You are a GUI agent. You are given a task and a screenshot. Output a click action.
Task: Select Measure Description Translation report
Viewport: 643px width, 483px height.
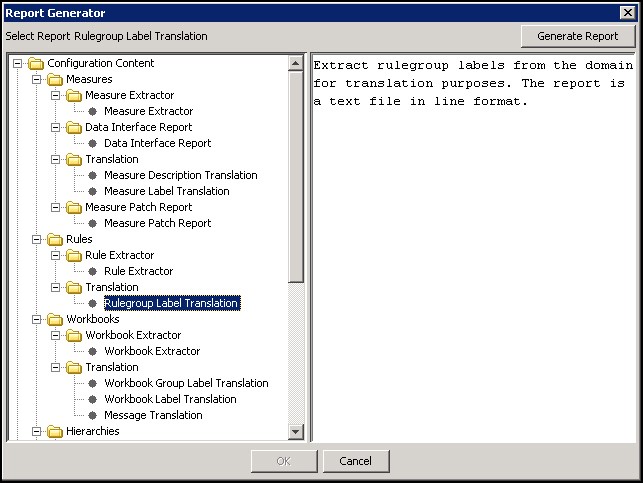tap(180, 175)
